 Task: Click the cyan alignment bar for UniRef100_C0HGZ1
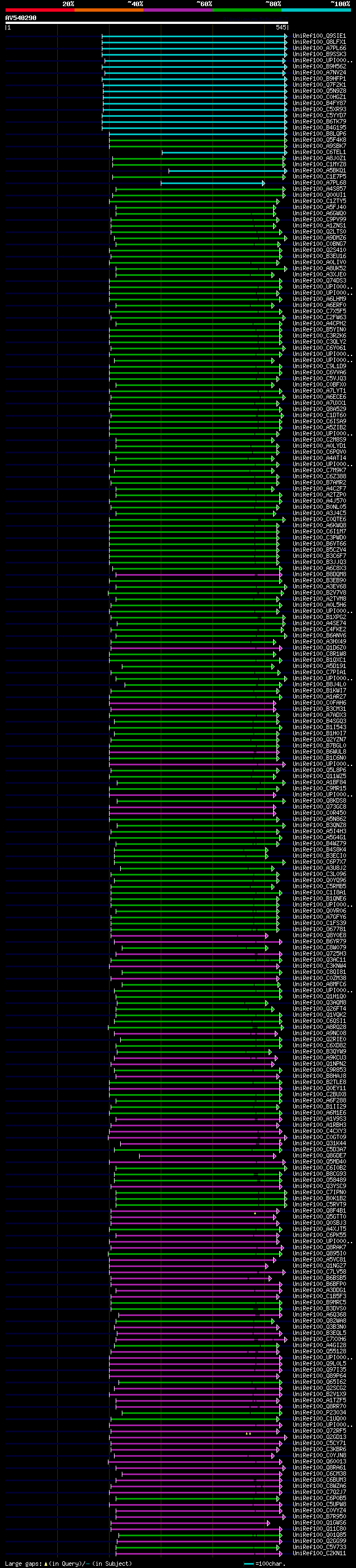(195, 97)
